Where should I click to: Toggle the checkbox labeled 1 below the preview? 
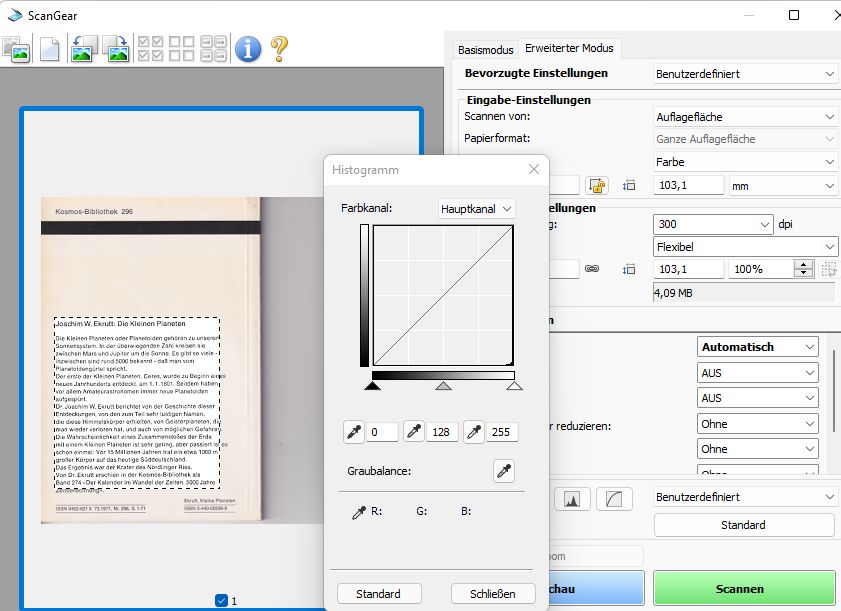point(221,601)
